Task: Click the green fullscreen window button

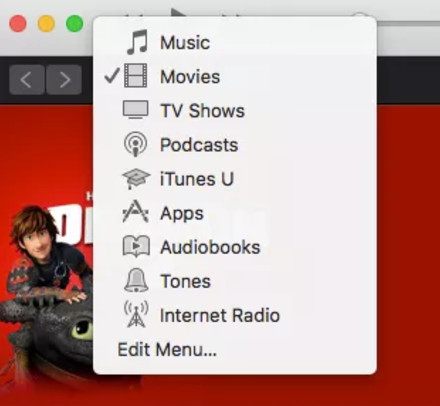Action: [74, 24]
